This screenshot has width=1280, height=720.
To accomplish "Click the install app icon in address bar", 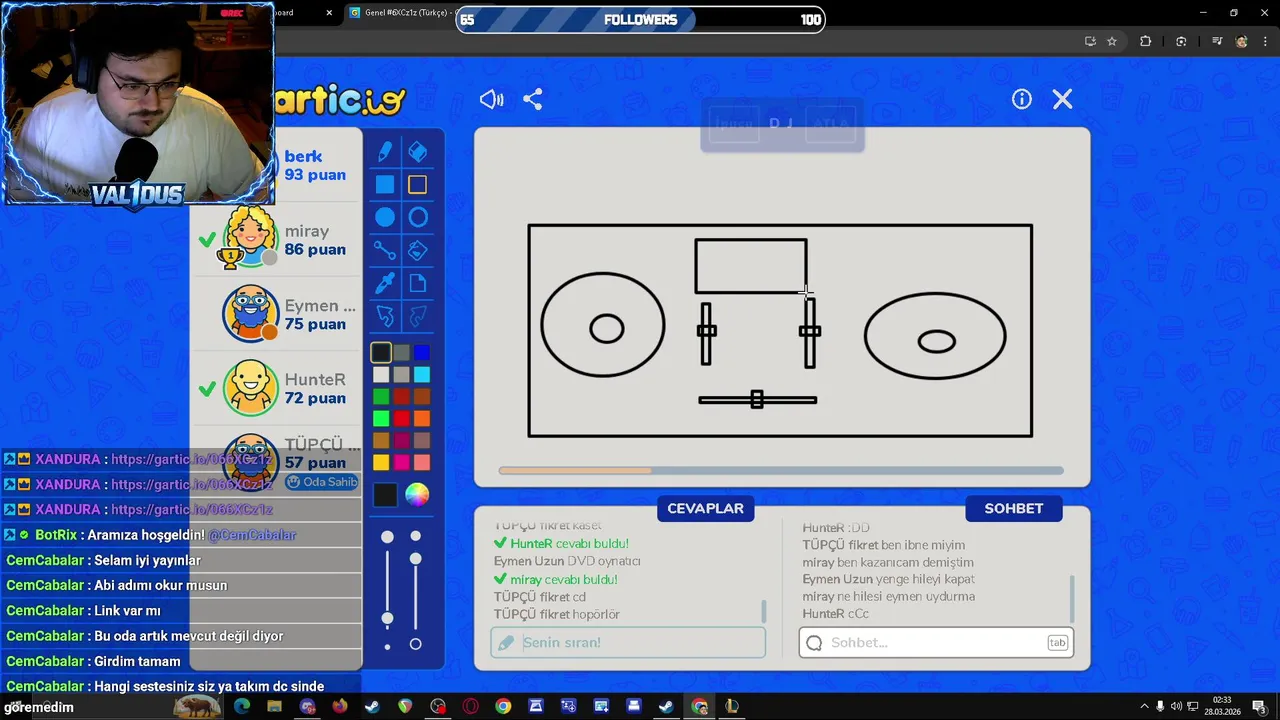I will [x=1090, y=41].
